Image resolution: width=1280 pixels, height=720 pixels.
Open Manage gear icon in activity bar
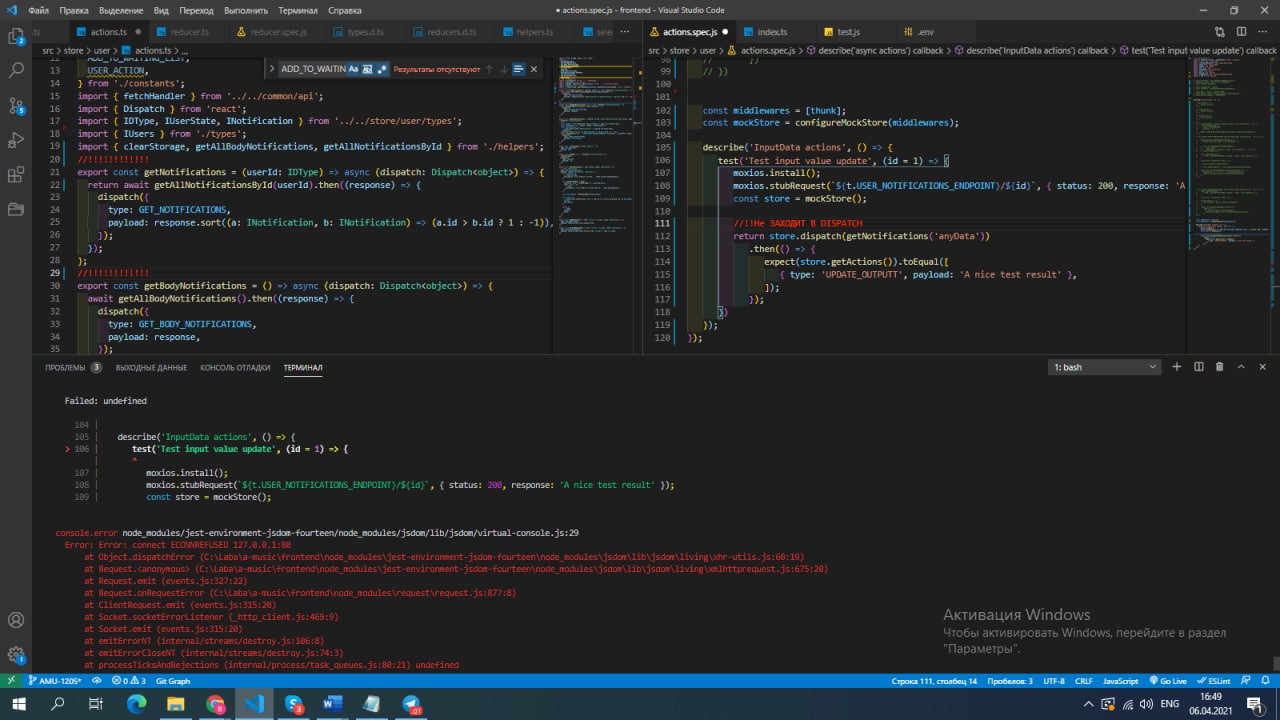click(x=16, y=655)
